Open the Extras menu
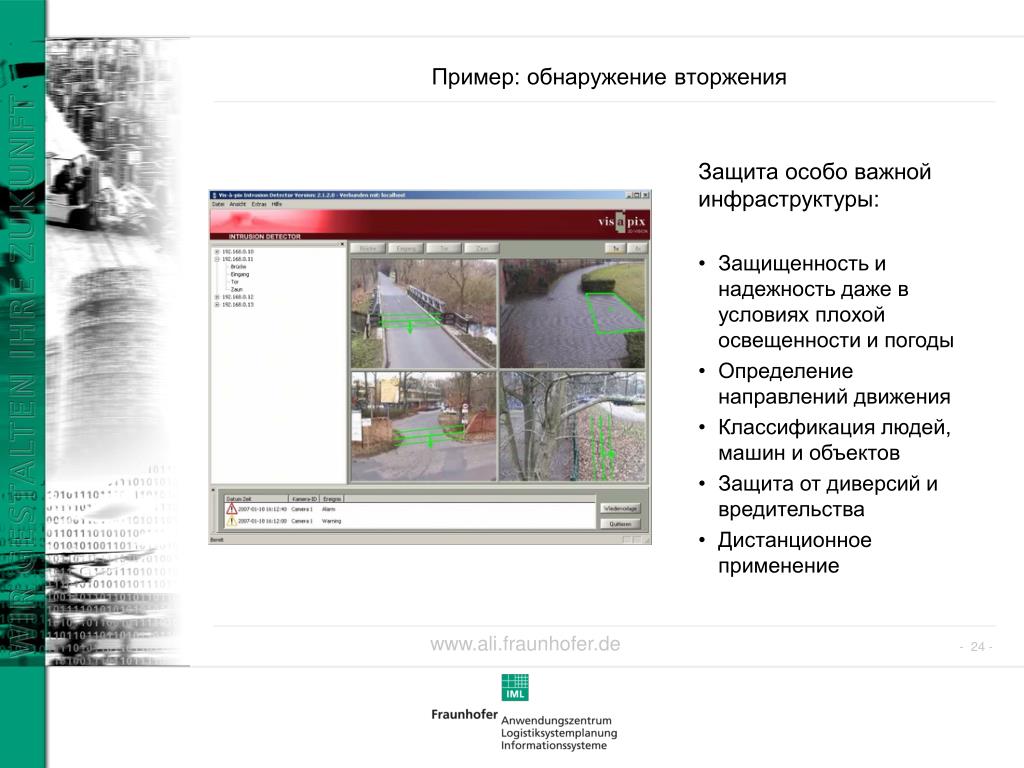 259,204
